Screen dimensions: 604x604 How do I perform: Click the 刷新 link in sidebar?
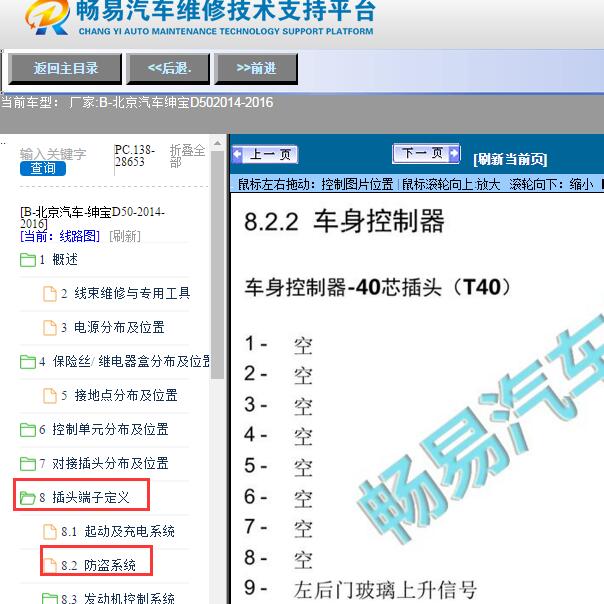click(125, 236)
